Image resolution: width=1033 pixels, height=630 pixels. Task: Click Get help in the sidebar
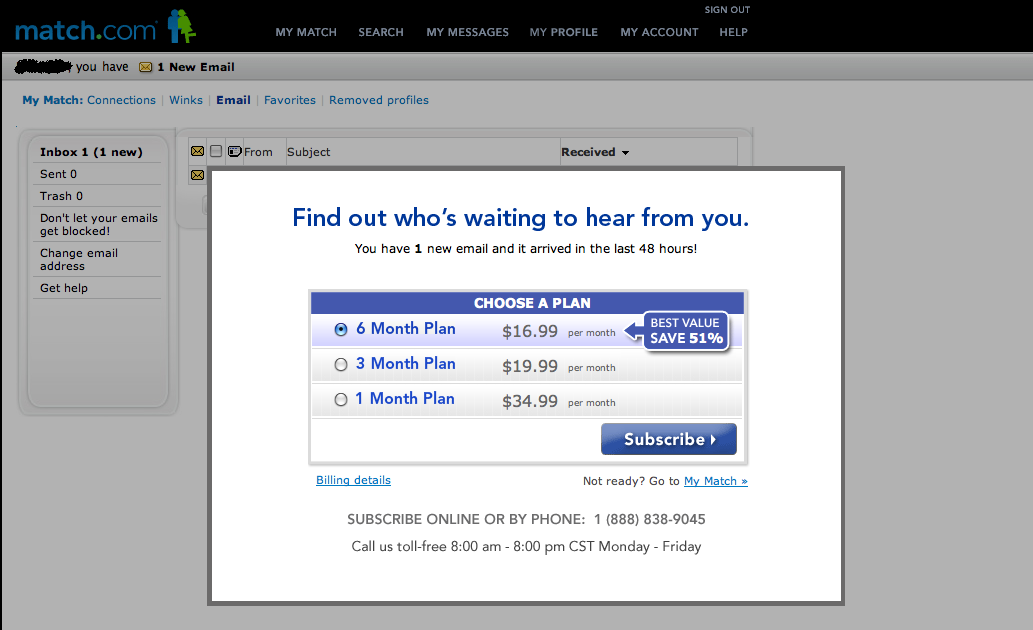pos(64,288)
